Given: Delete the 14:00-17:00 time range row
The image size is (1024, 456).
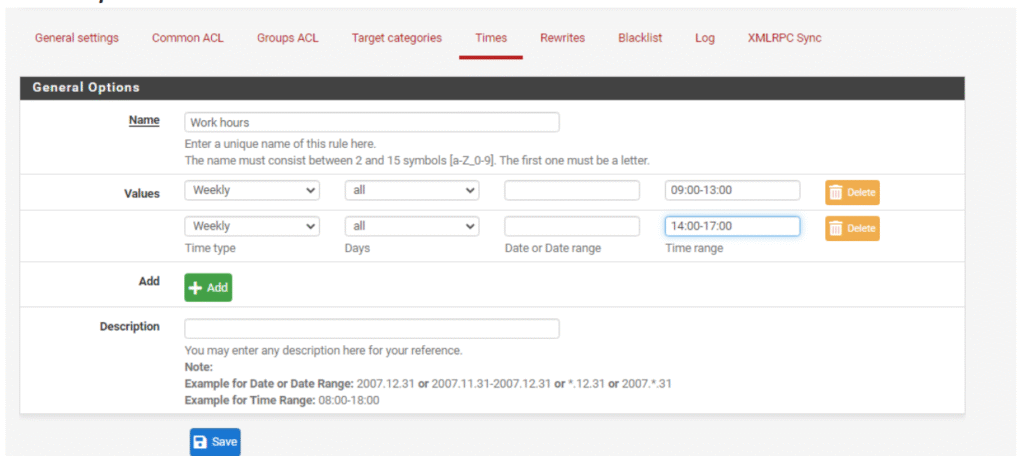Looking at the screenshot, I should tap(852, 228).
